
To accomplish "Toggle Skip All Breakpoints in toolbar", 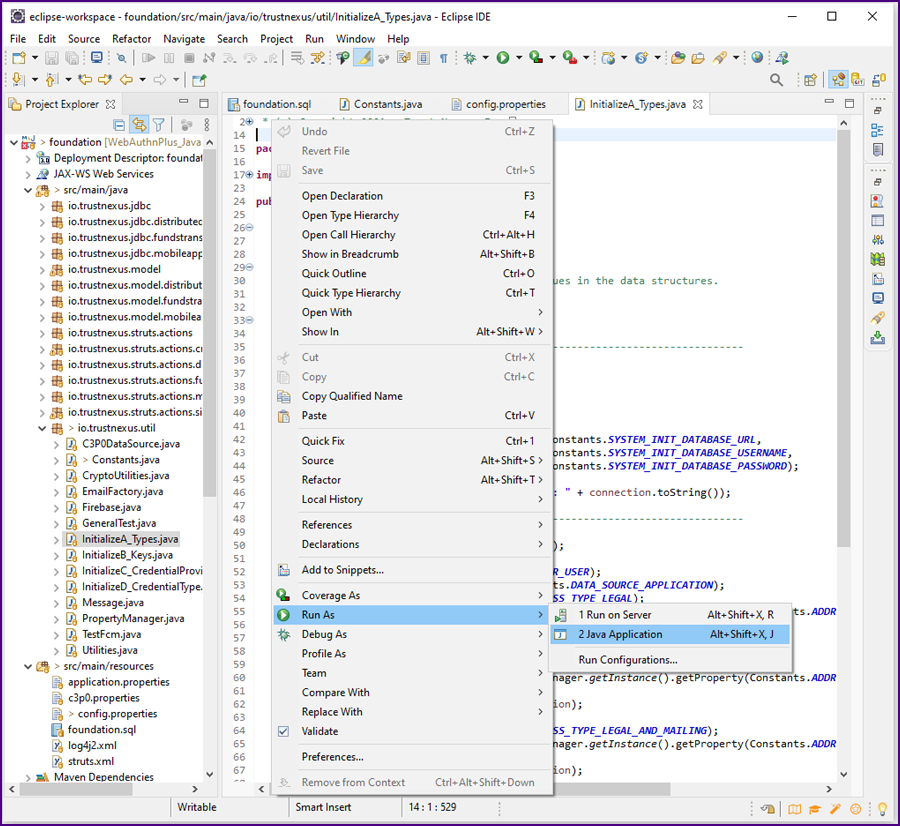I will (121, 58).
